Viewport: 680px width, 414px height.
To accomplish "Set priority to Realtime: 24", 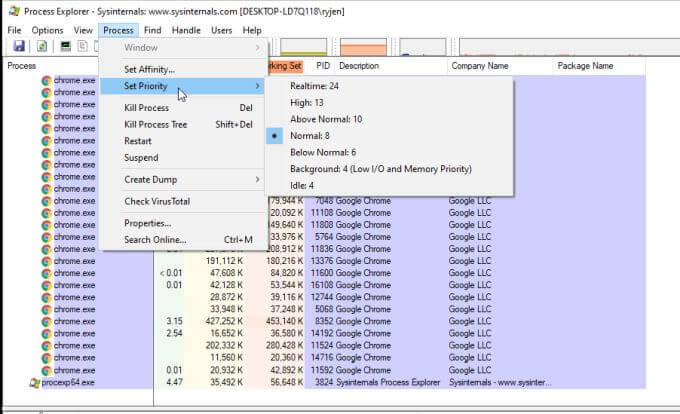I will pyautogui.click(x=389, y=86).
